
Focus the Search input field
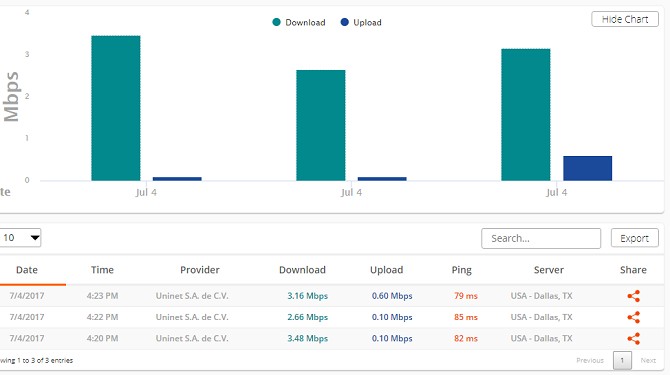(x=541, y=238)
